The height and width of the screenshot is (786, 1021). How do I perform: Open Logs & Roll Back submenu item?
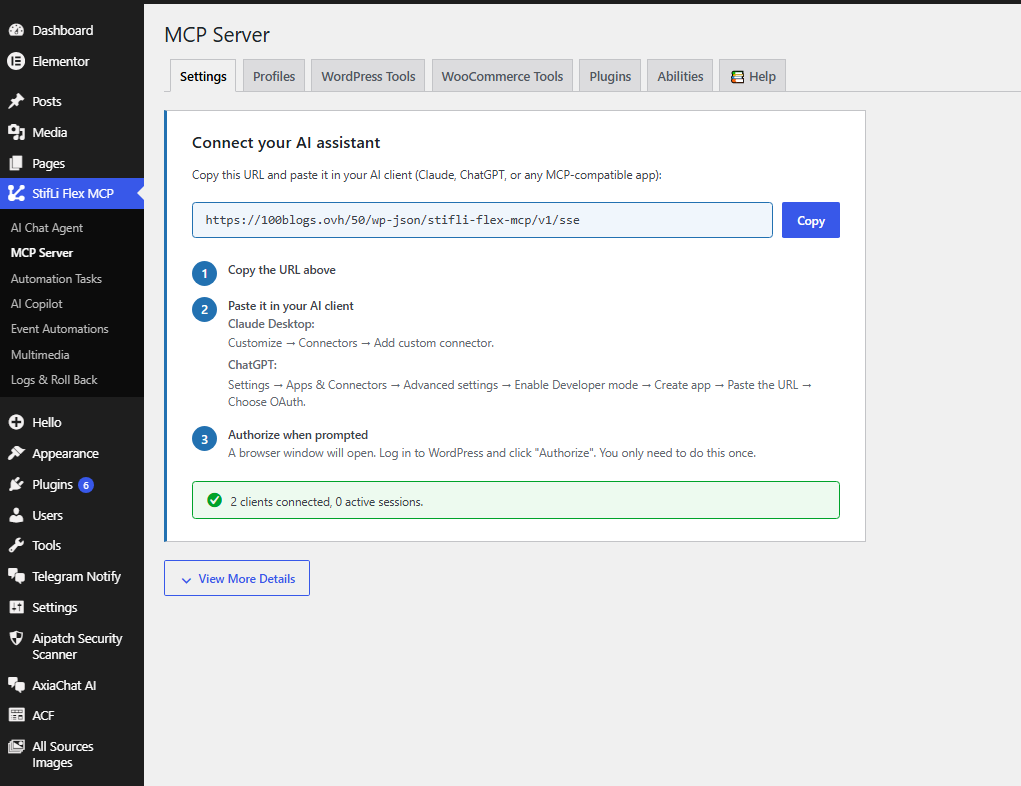point(54,380)
